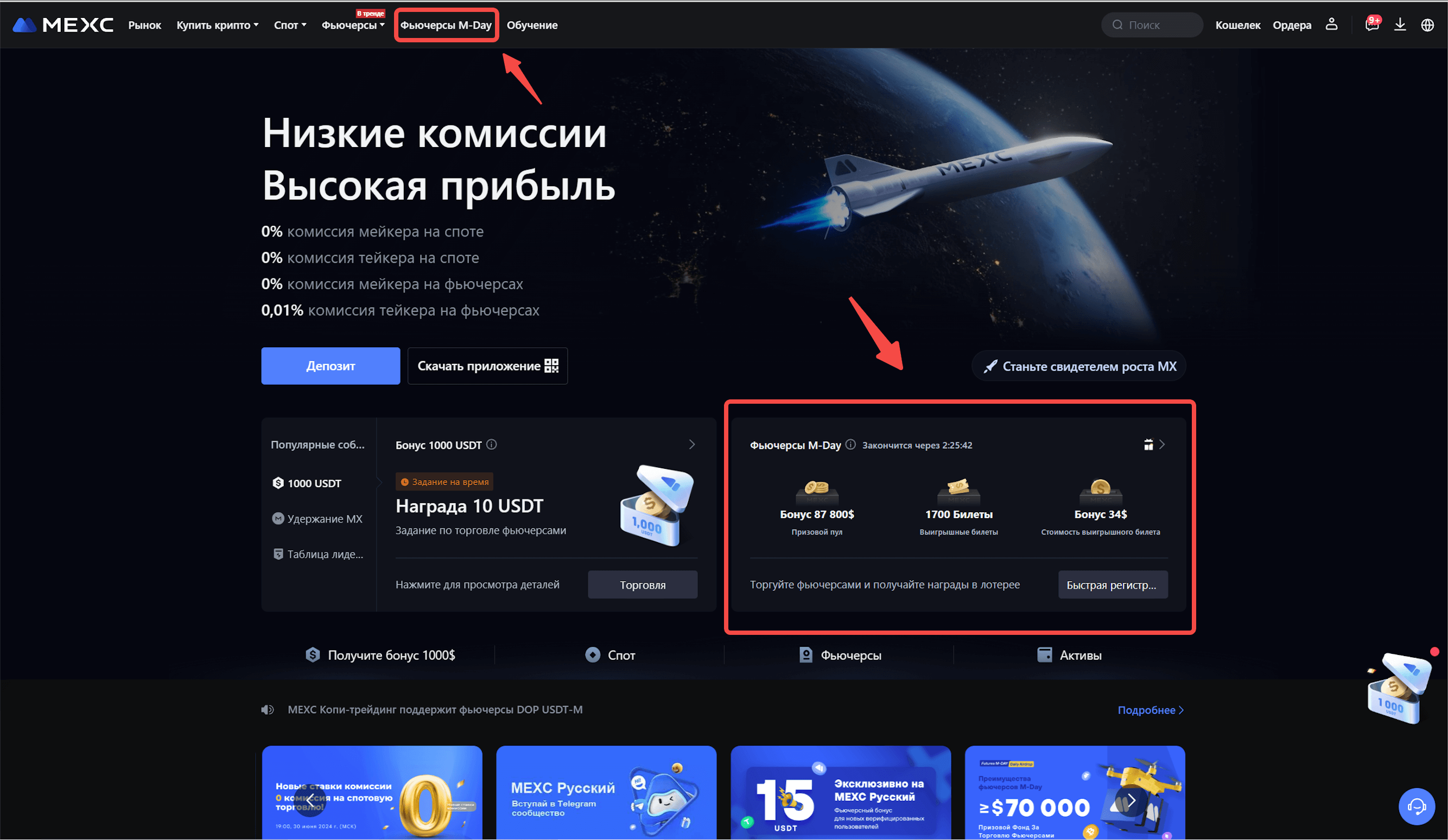Click the Скачать приложение button
This screenshot has height=840, width=1448.
click(x=487, y=365)
